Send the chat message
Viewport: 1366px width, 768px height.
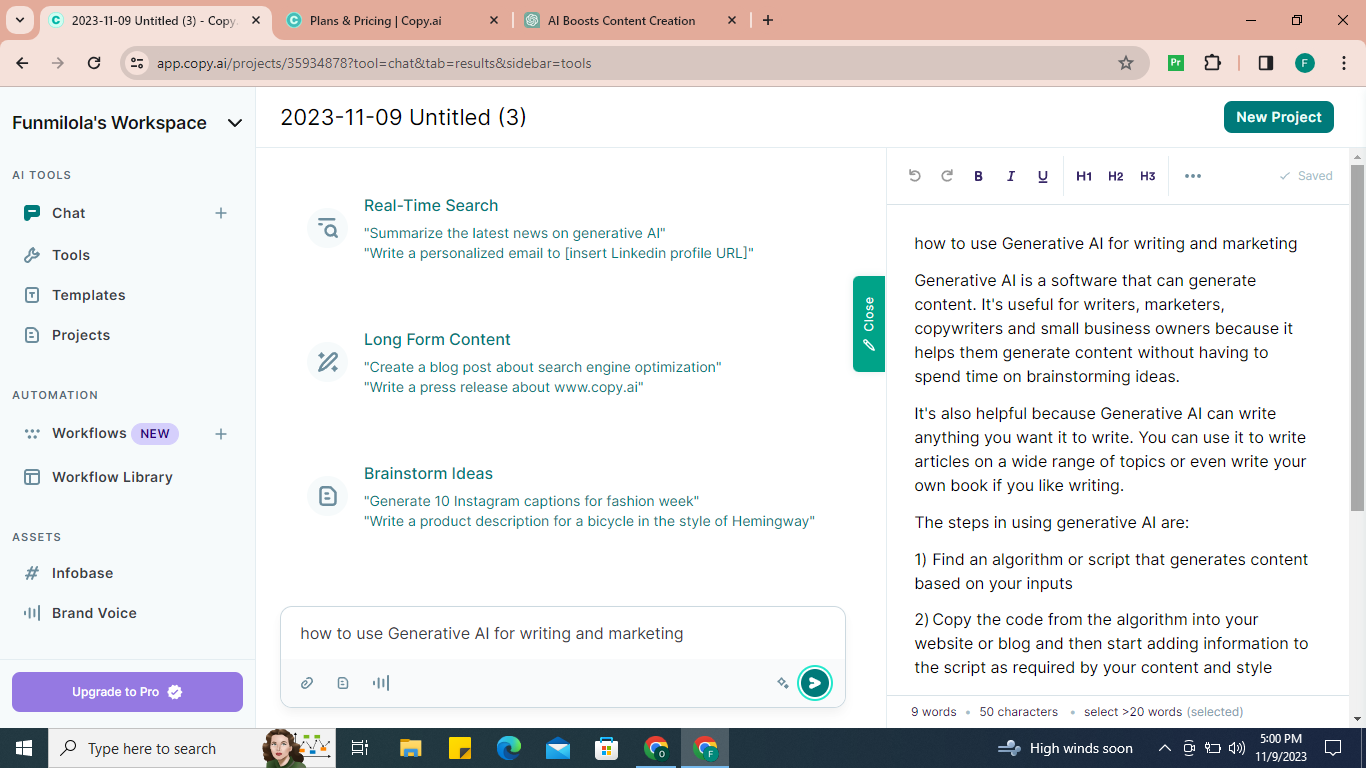coord(815,683)
